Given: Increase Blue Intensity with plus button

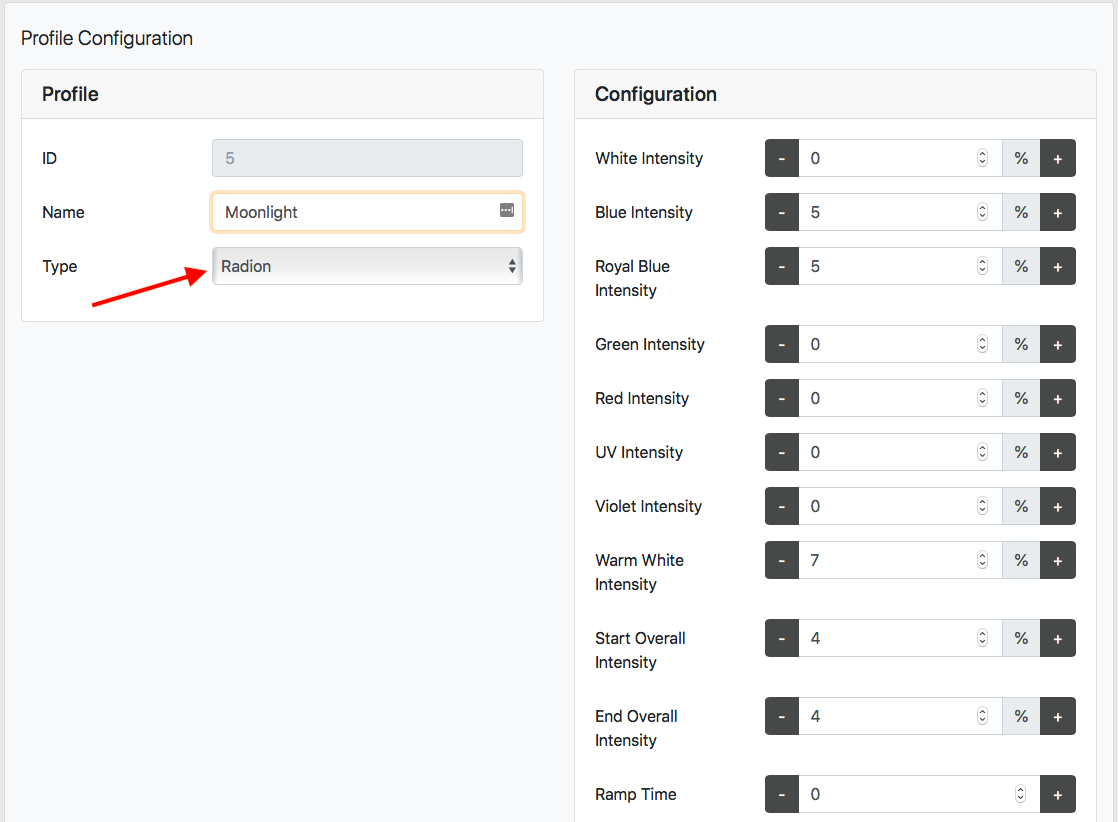Looking at the screenshot, I should point(1057,212).
